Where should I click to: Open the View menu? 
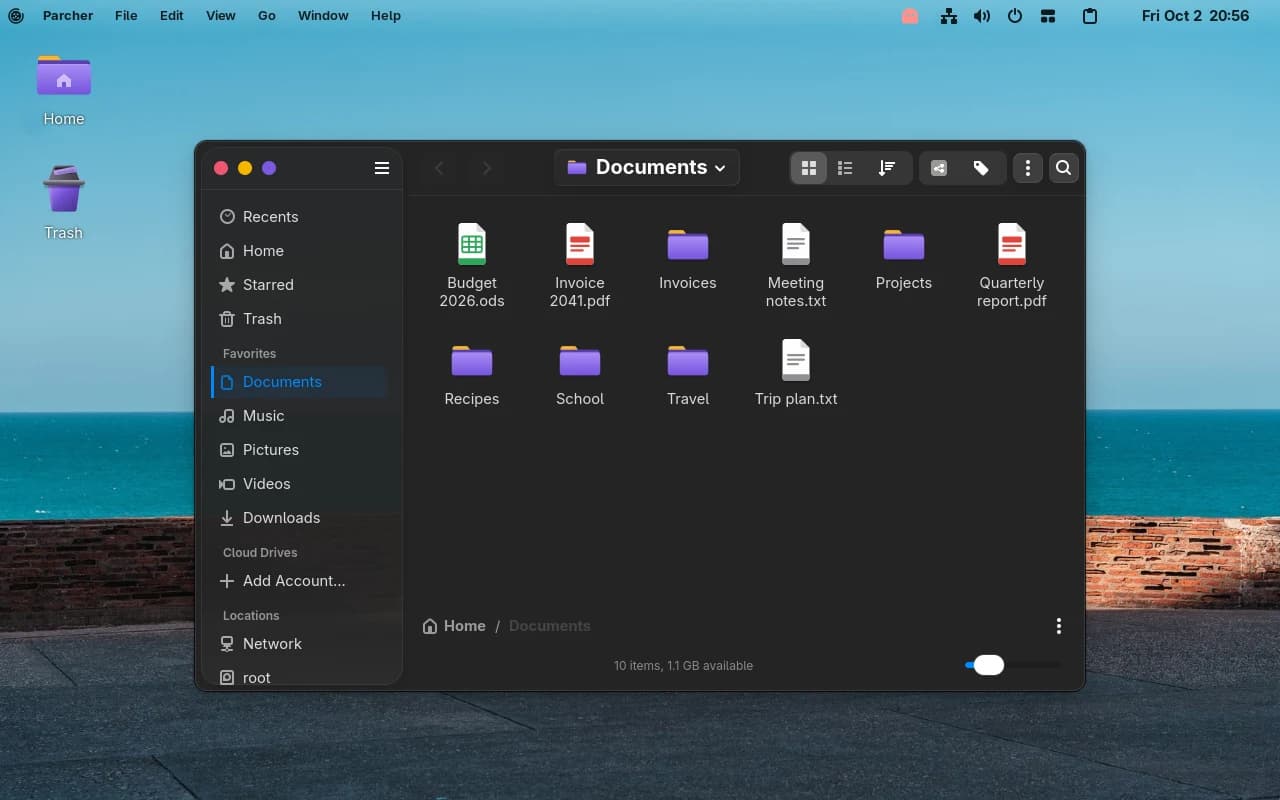[x=221, y=16]
